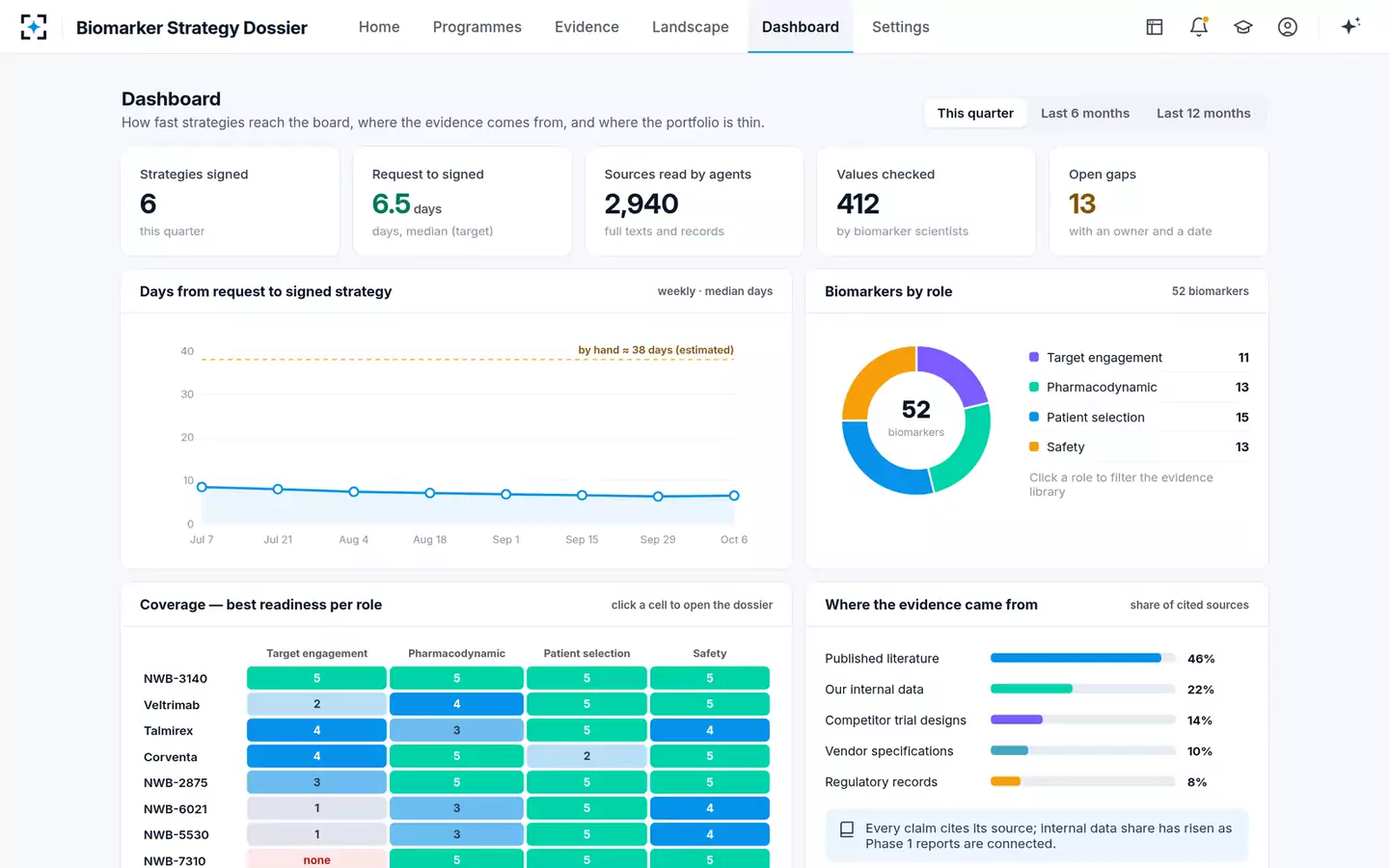Filter by Safety legend role

[x=1139, y=448]
